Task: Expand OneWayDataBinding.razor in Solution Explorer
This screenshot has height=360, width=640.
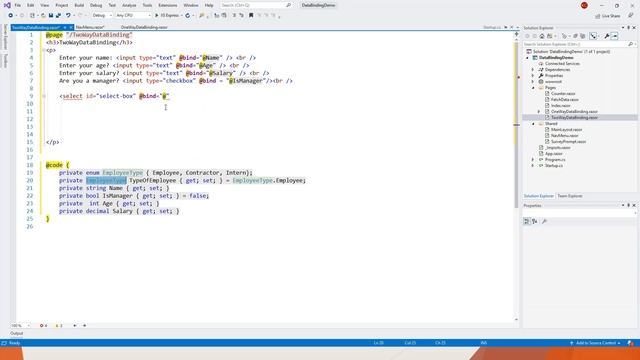Action: pos(539,112)
